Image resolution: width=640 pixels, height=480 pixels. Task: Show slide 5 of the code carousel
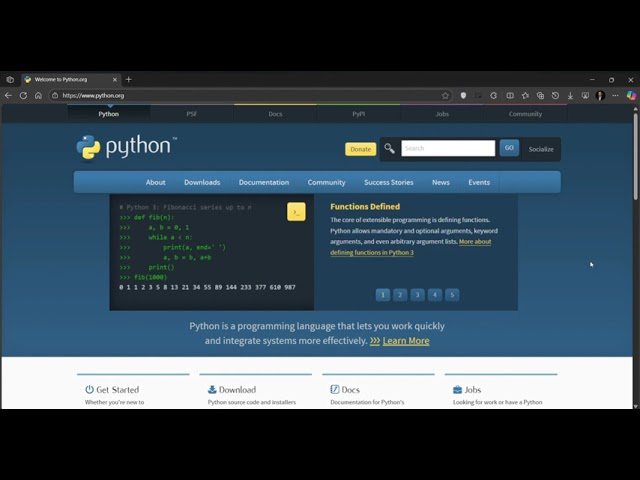pos(452,295)
